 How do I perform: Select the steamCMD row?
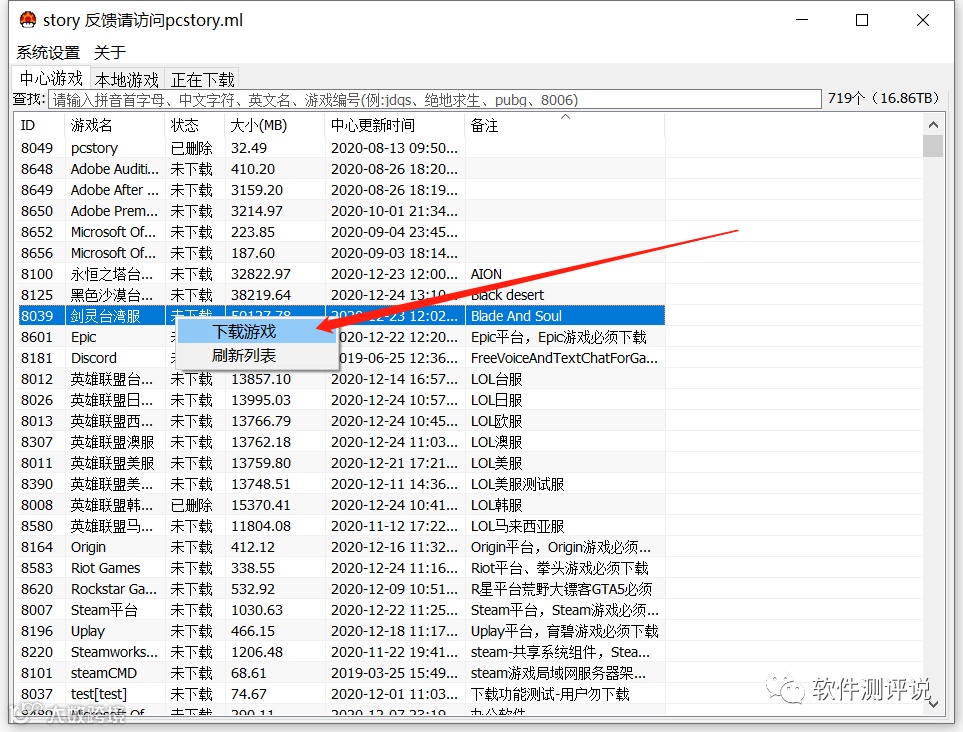pyautogui.click(x=341, y=673)
